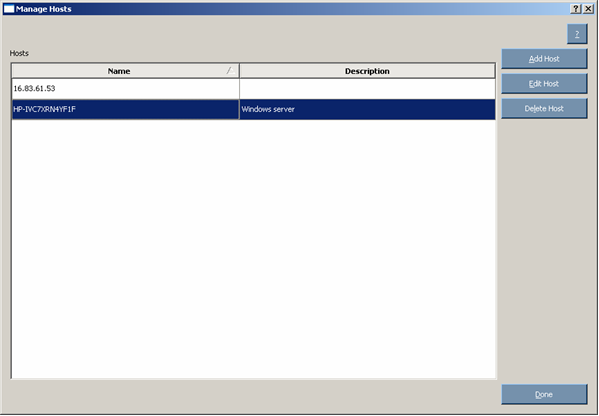Viewport: 599px width, 416px height.
Task: Click the Manage Hosts title bar text
Action: (44, 9)
